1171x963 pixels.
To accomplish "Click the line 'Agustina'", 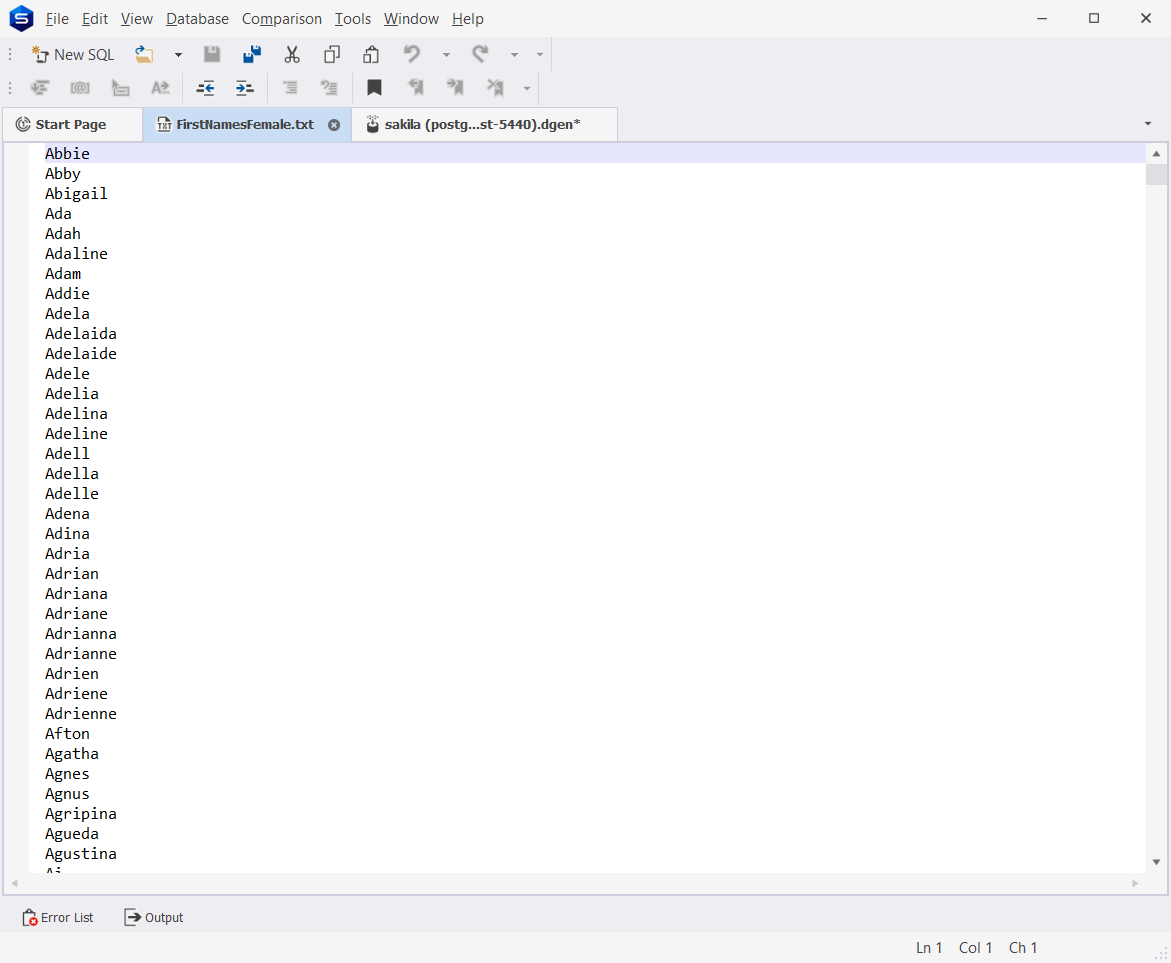I will click(x=81, y=854).
